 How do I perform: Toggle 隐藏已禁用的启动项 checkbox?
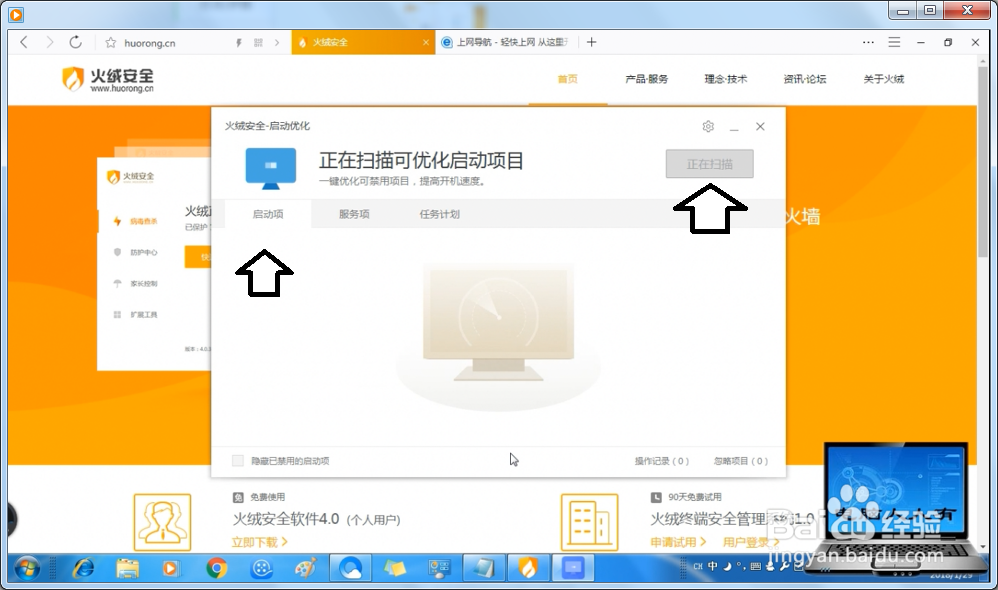pyautogui.click(x=237, y=461)
